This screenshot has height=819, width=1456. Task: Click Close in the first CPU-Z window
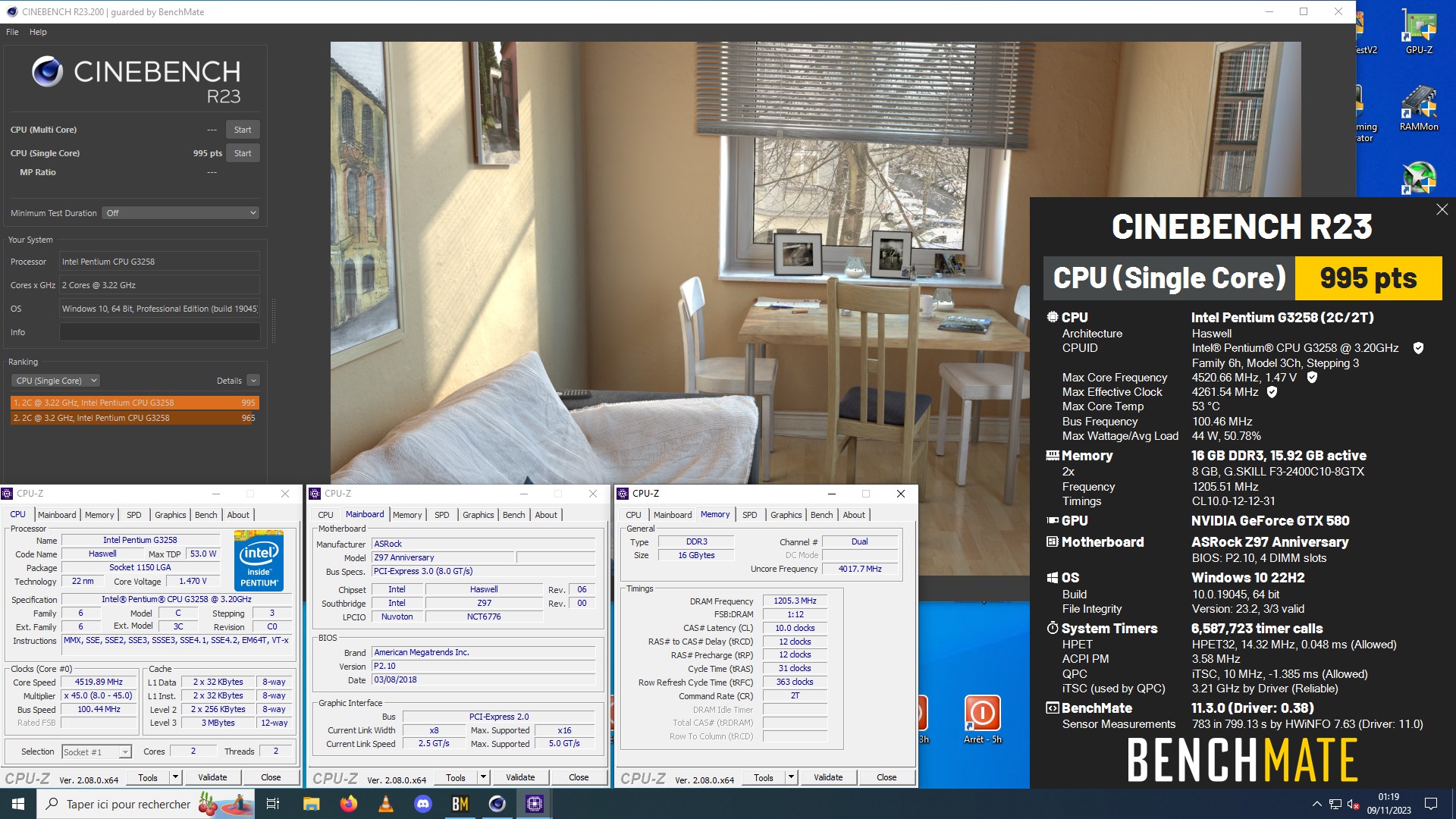click(271, 777)
